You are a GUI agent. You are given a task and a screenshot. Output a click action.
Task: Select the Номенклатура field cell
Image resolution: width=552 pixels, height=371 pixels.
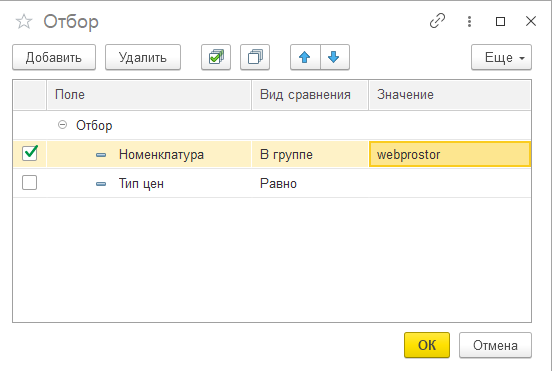pos(149,154)
